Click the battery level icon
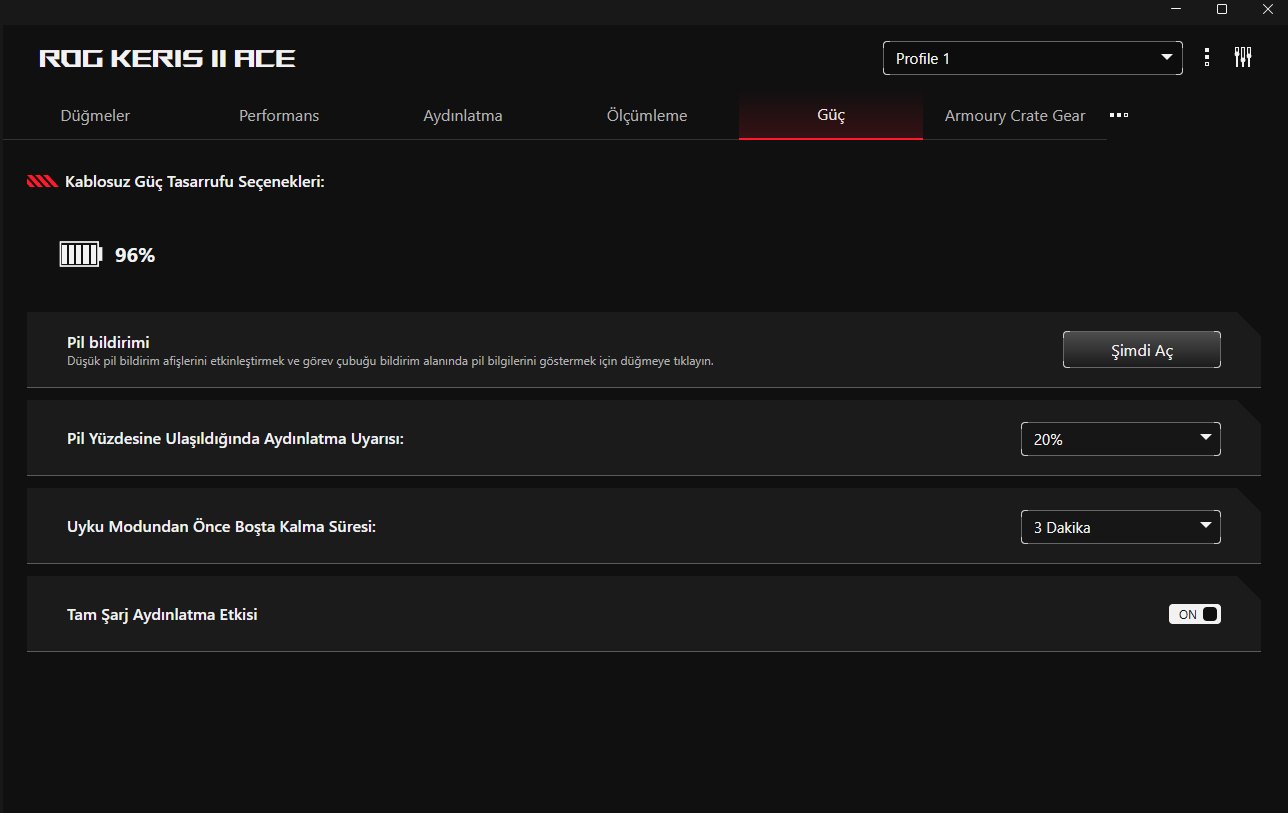The width and height of the screenshot is (1288, 813). click(x=80, y=255)
